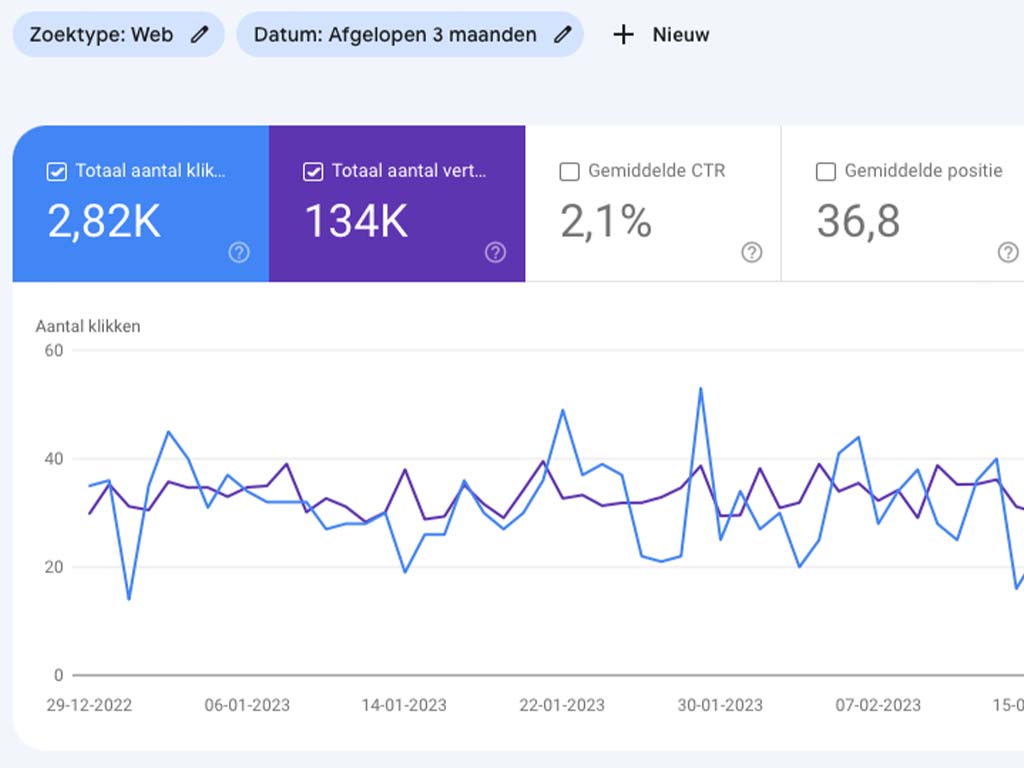1024x768 pixels.
Task: Open help icon on Gemiddelde positie card
Action: pyautogui.click(x=1008, y=253)
